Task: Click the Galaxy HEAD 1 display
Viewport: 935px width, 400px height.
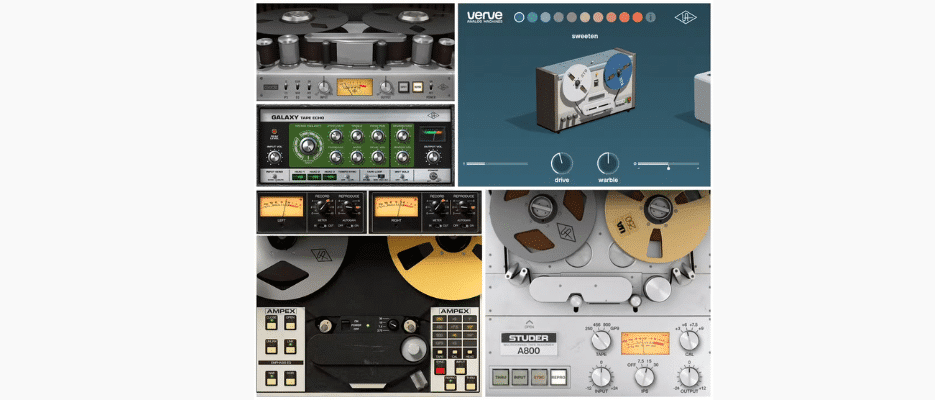Action: click(299, 177)
